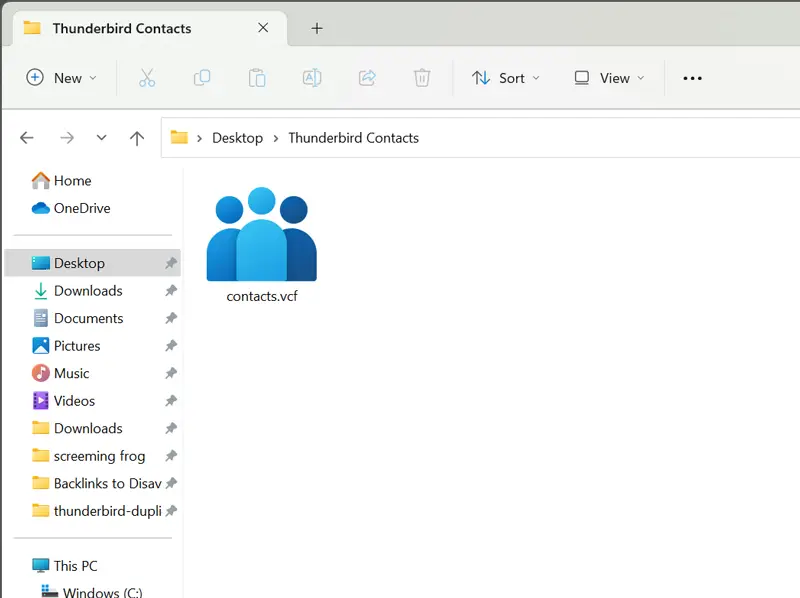Viewport: 800px width, 598px height.
Task: Click the Rename icon in toolbar
Action: click(x=312, y=78)
